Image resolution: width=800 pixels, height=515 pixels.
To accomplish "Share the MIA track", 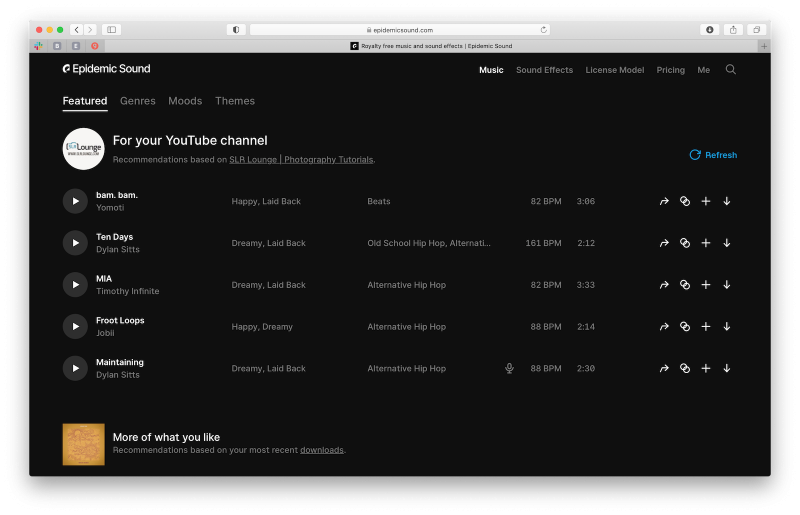I will [x=664, y=285].
